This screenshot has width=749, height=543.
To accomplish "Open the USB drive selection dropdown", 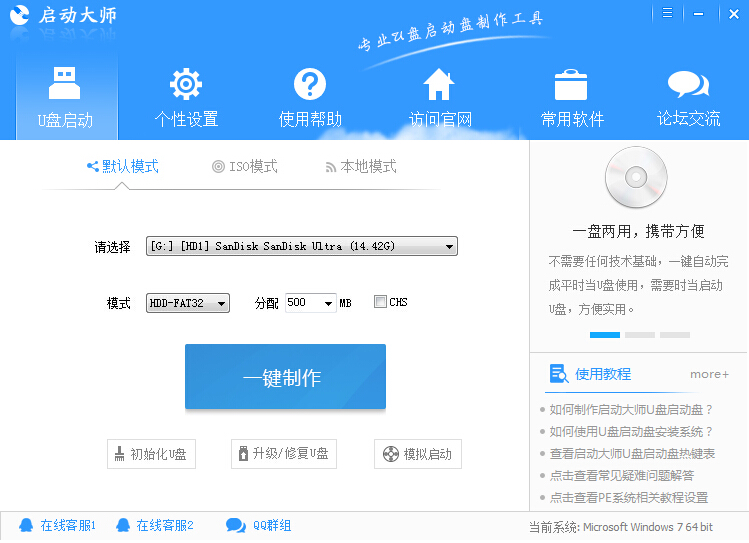I will click(x=302, y=246).
